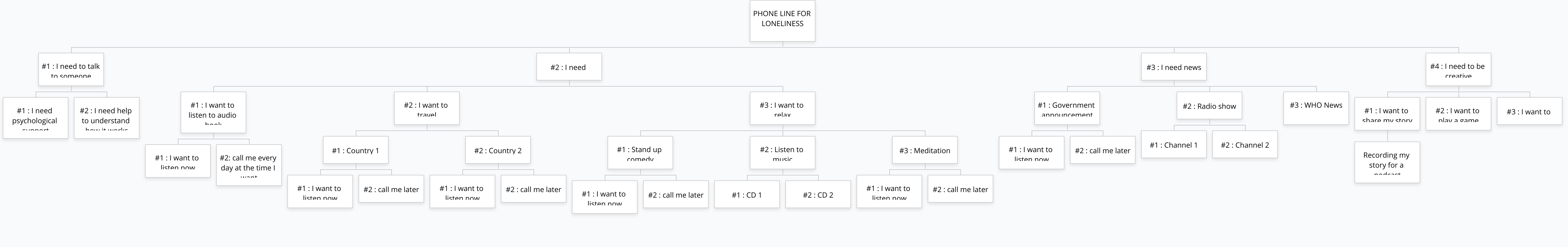This screenshot has height=247, width=1568.
Task: Click the "#1 : CD 1" box
Action: click(747, 195)
